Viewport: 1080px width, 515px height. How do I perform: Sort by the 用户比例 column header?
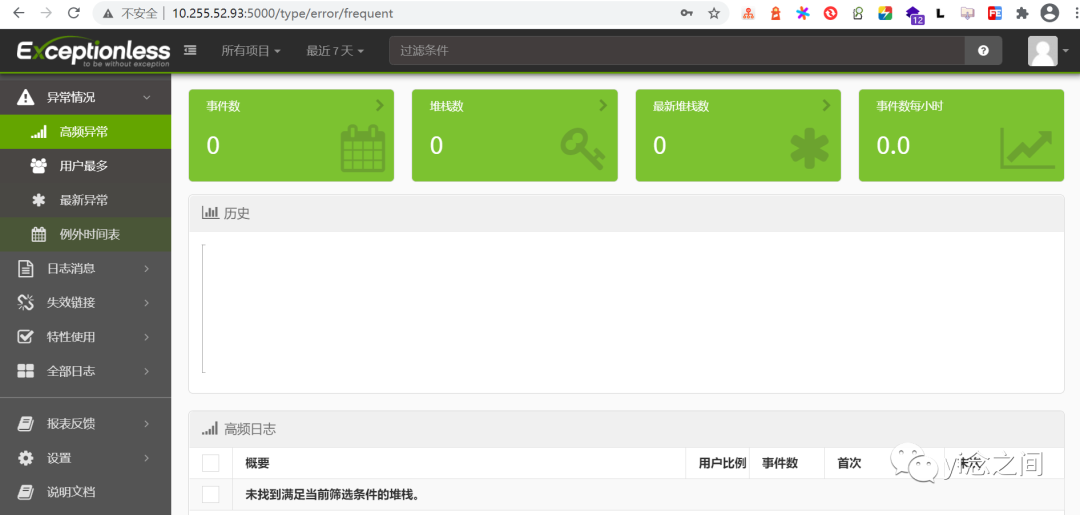tap(723, 463)
